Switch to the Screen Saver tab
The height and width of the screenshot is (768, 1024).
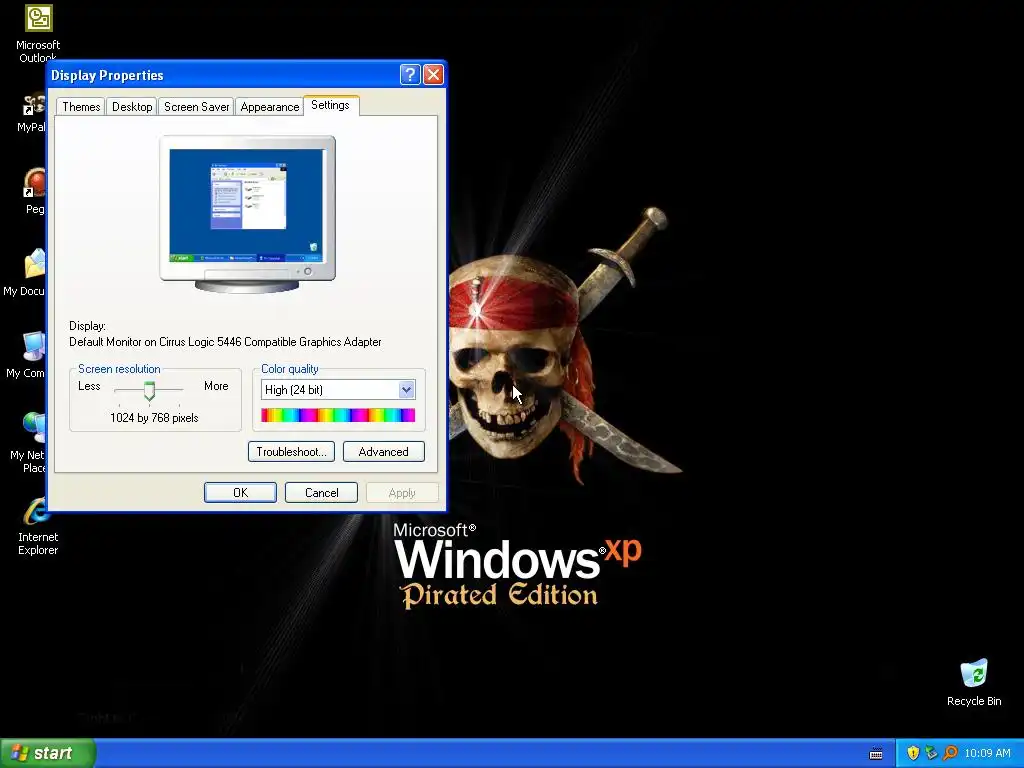tap(197, 106)
